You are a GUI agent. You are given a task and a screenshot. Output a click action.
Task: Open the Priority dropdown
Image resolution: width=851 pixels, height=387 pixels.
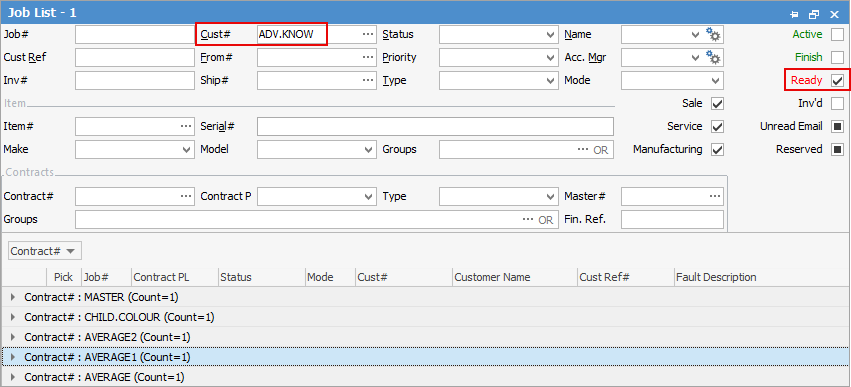[x=550, y=58]
